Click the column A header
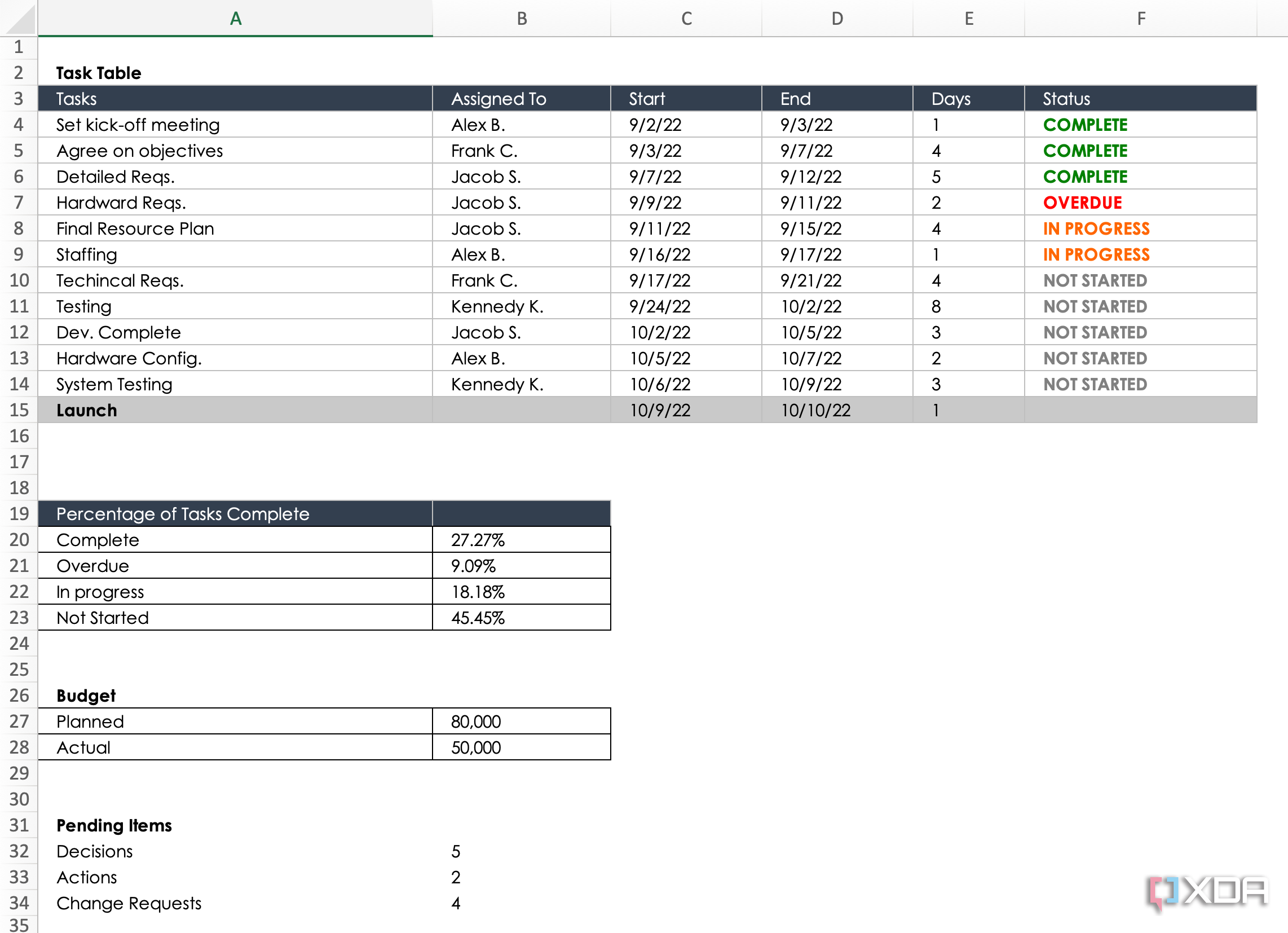 pyautogui.click(x=236, y=18)
